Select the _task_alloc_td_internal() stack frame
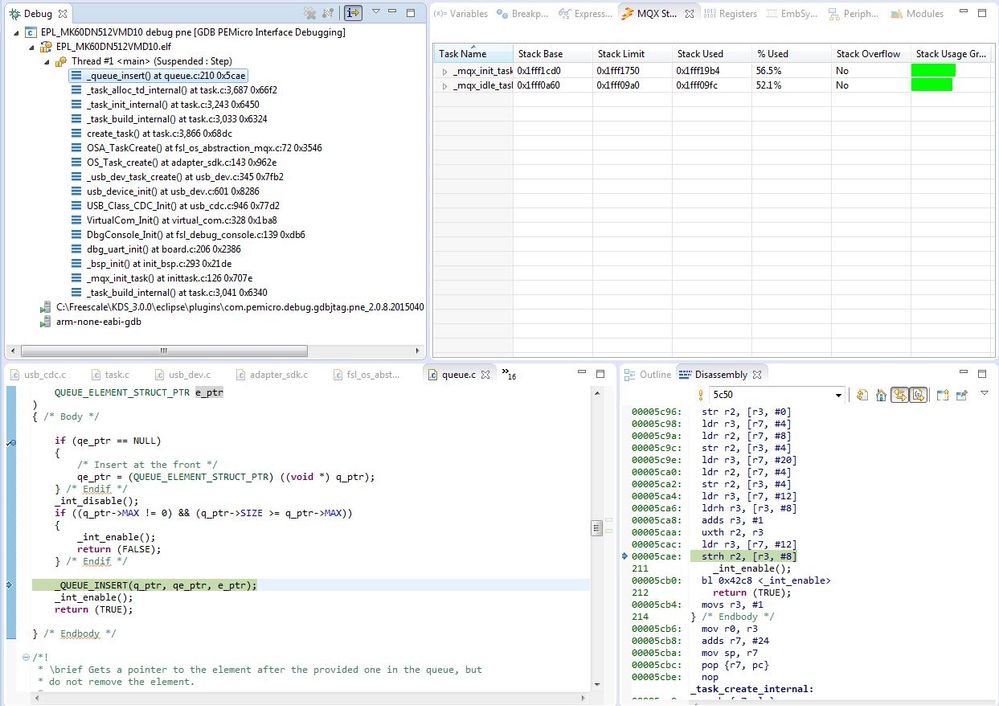 [174, 90]
